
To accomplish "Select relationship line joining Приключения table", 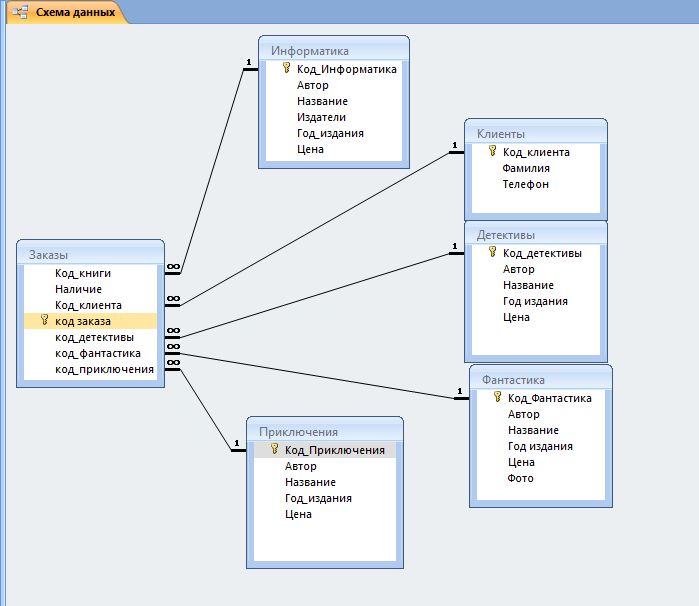I will tap(206, 410).
